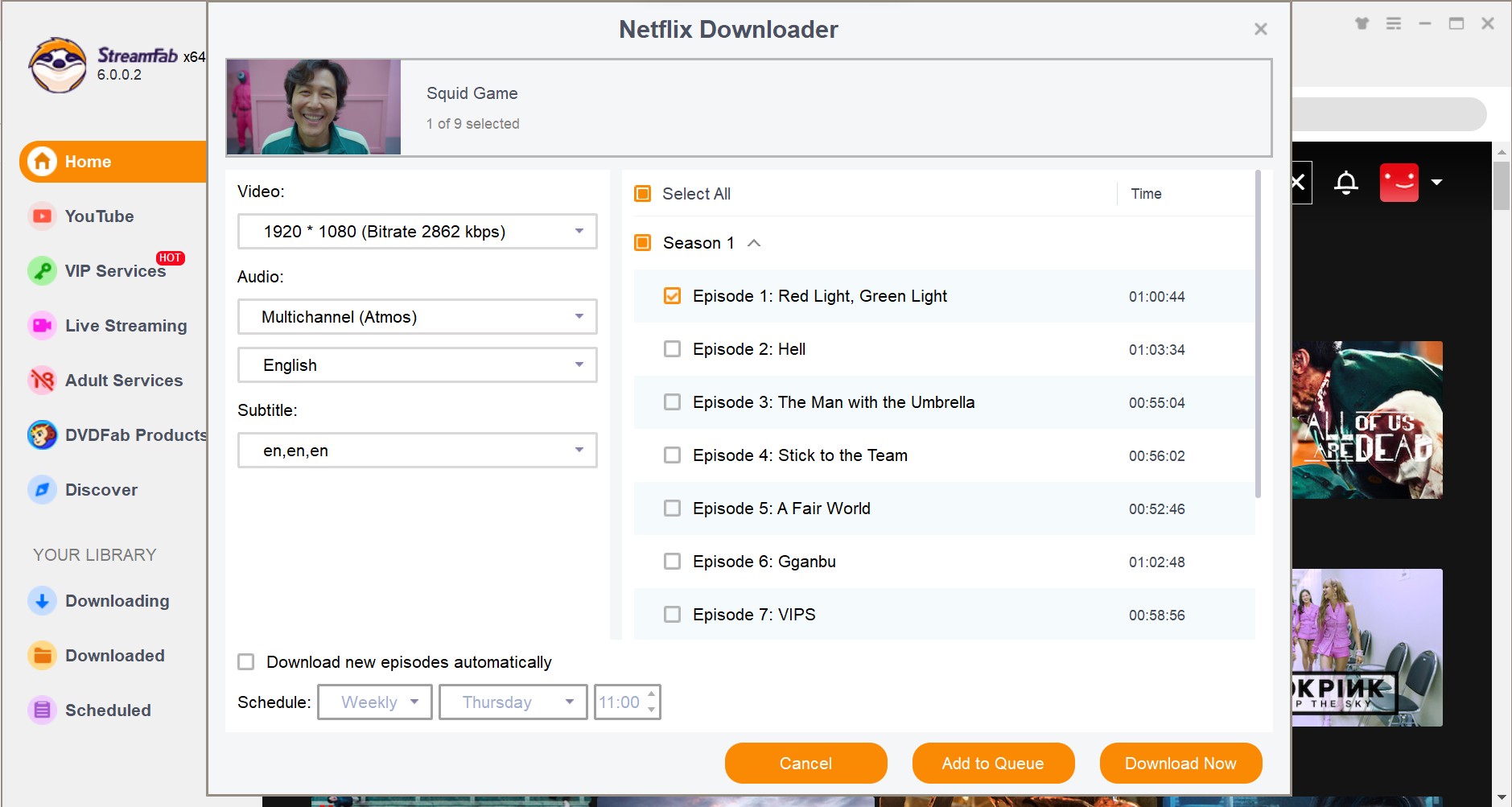Click the Netflix notifications bell icon

click(x=1345, y=183)
